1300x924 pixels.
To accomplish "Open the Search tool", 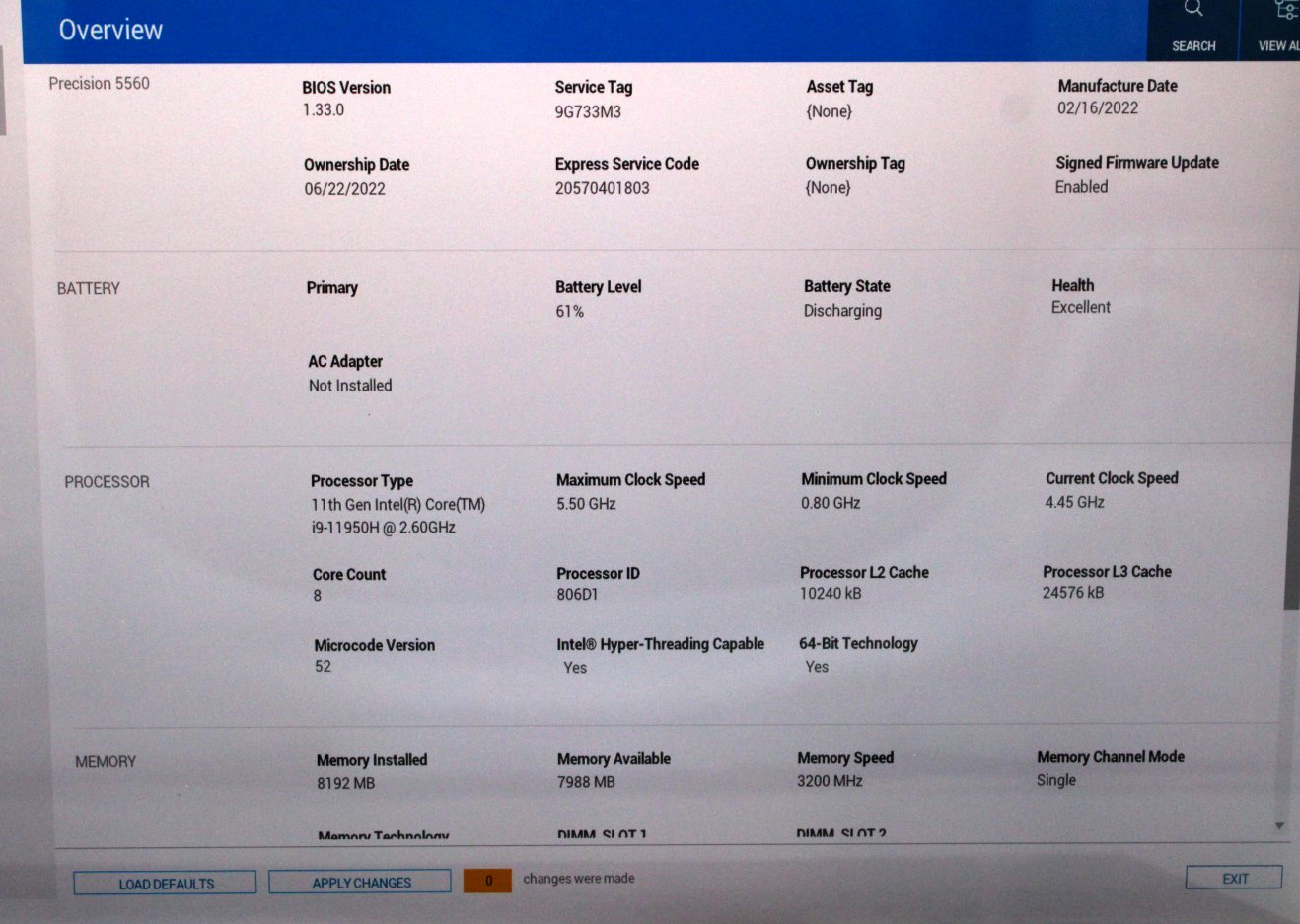I will (x=1192, y=29).
